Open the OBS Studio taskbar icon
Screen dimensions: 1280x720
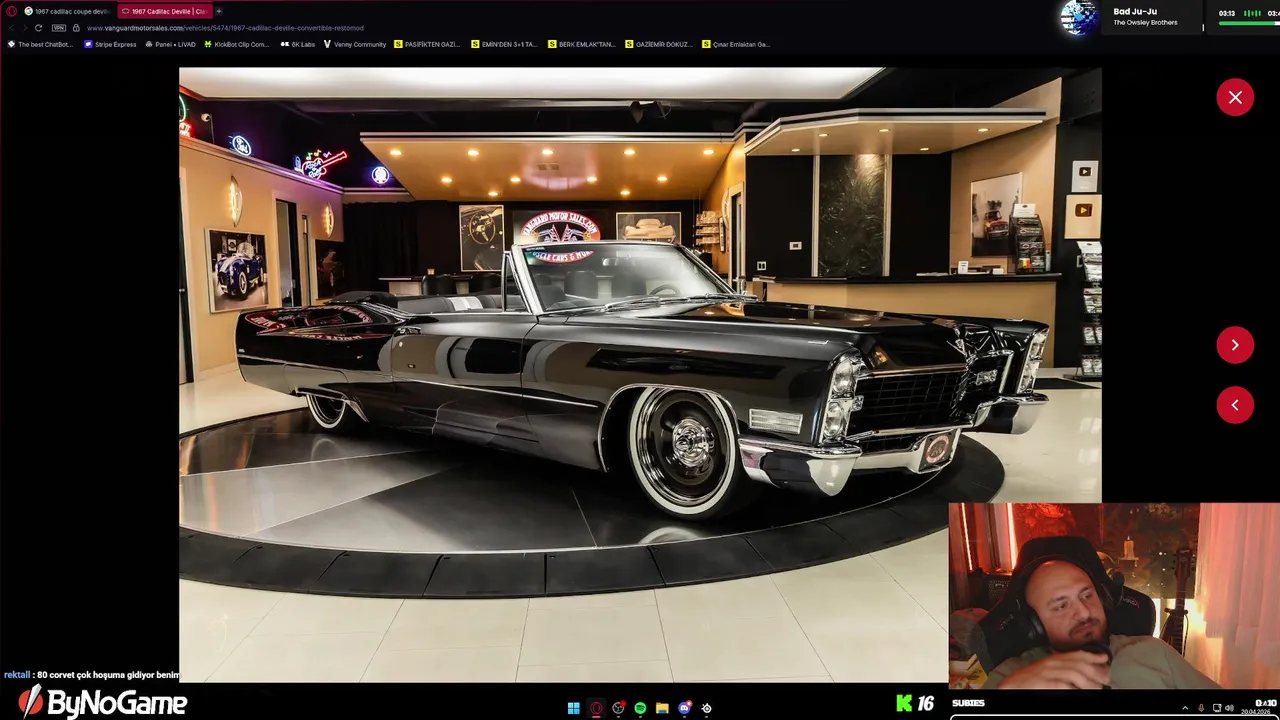coord(618,708)
